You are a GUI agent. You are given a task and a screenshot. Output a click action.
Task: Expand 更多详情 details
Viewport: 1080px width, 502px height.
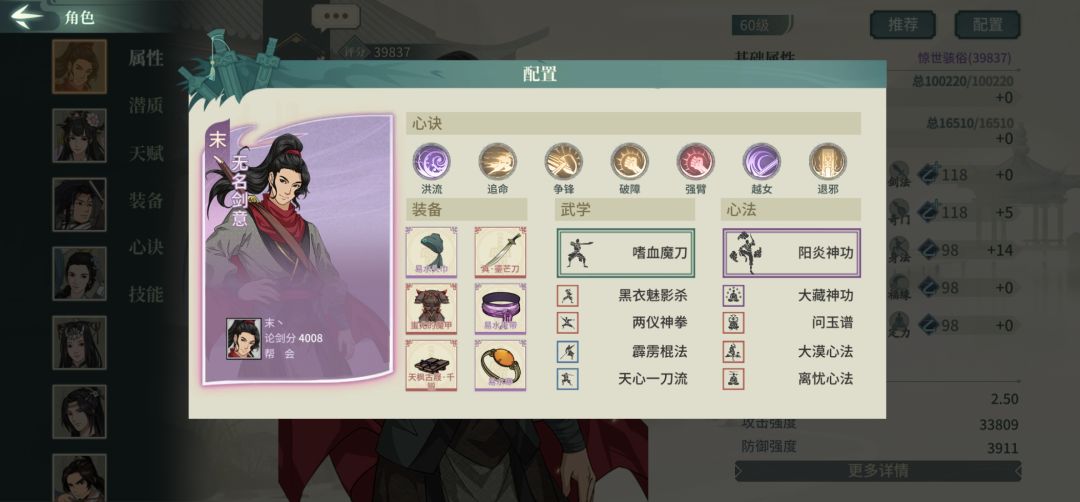coord(878,471)
